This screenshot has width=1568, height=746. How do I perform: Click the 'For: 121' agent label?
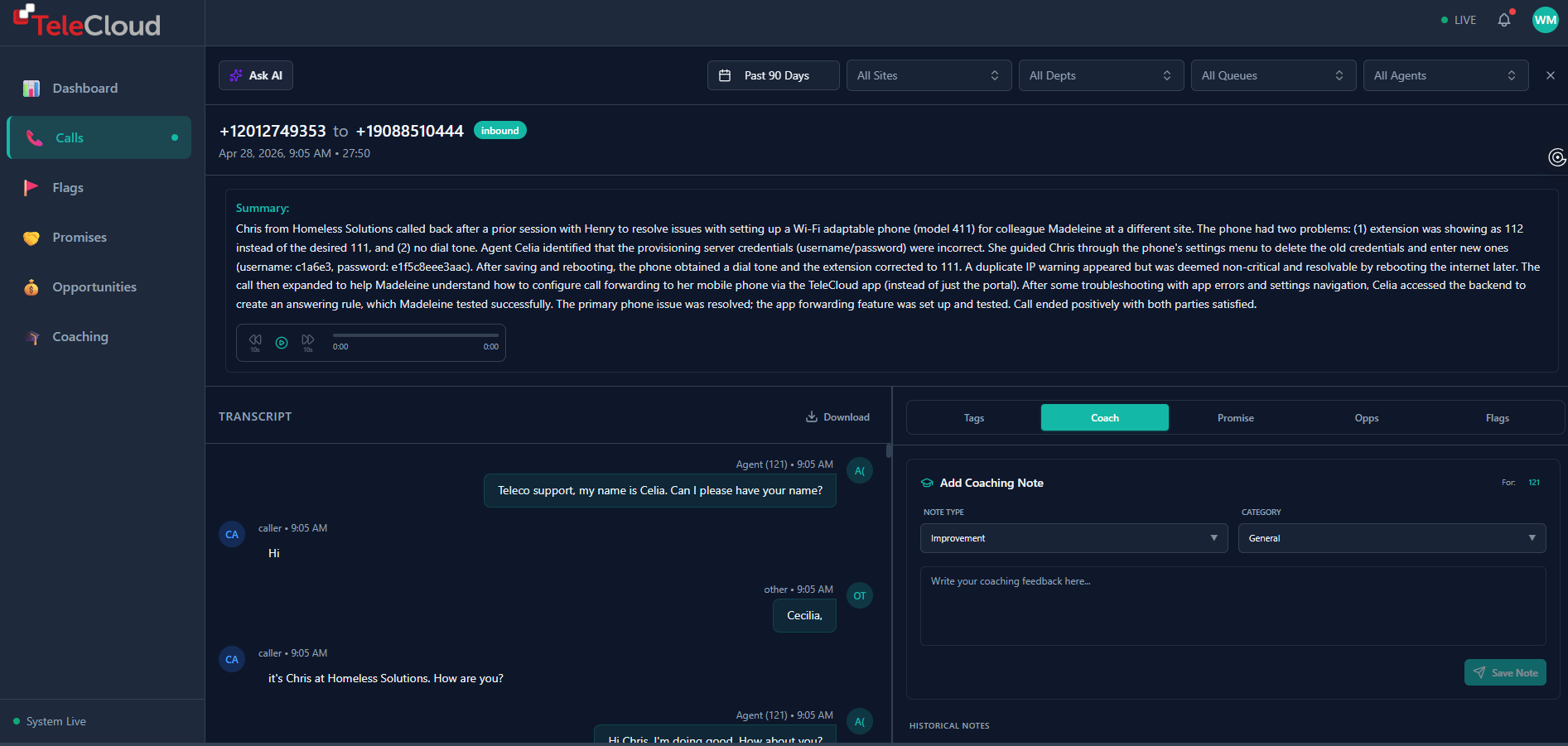tap(1521, 482)
